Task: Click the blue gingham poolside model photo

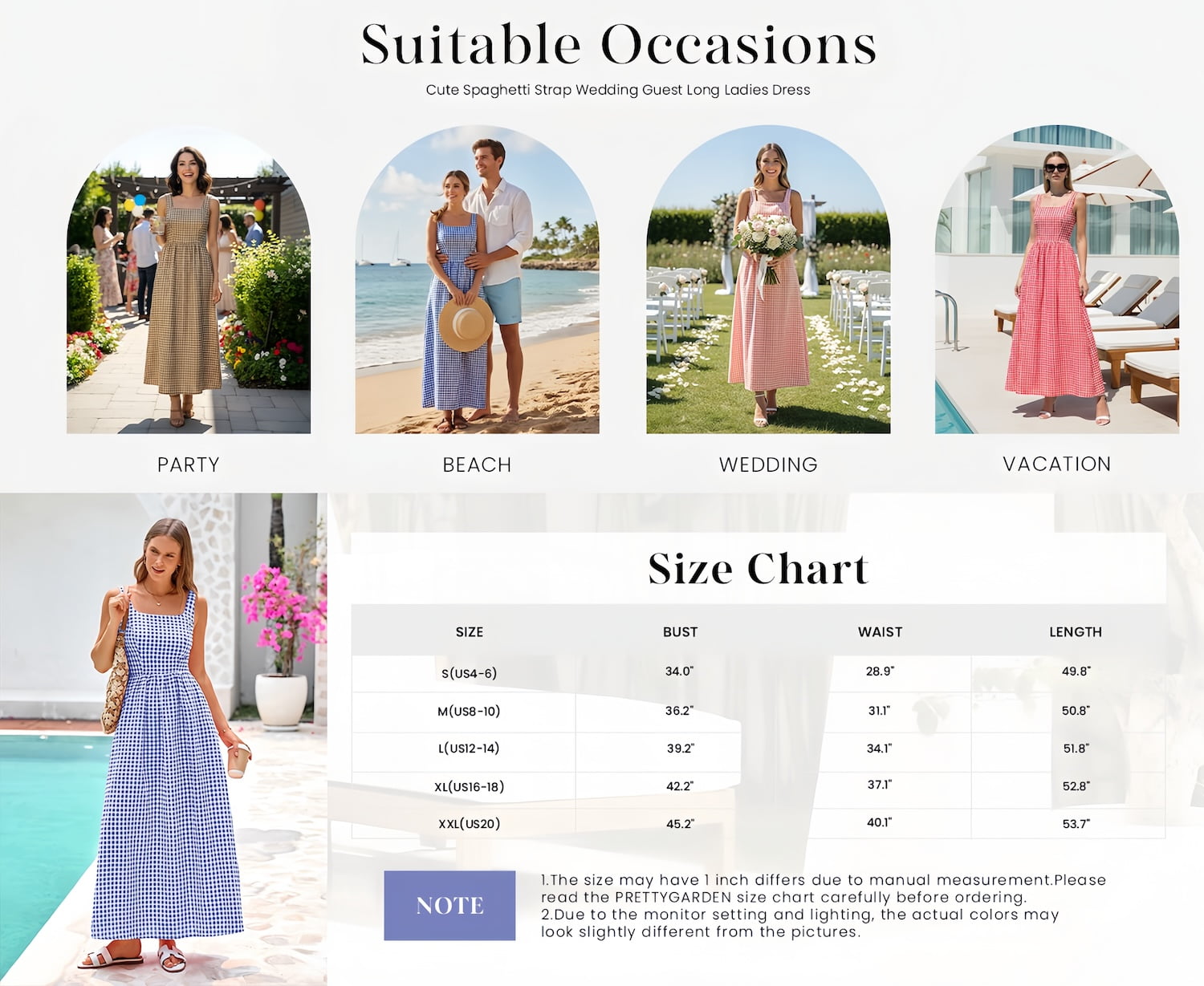Action: pos(164,739)
